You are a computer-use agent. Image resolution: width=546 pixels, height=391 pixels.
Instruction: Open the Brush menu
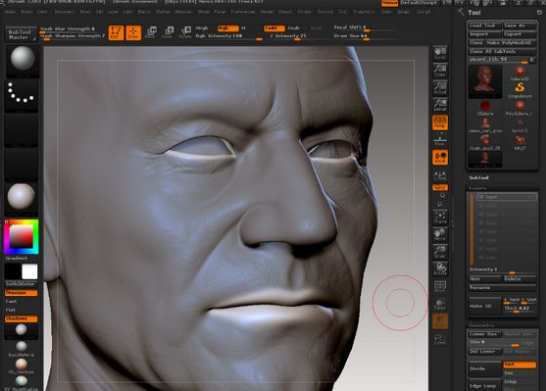(x=26, y=12)
